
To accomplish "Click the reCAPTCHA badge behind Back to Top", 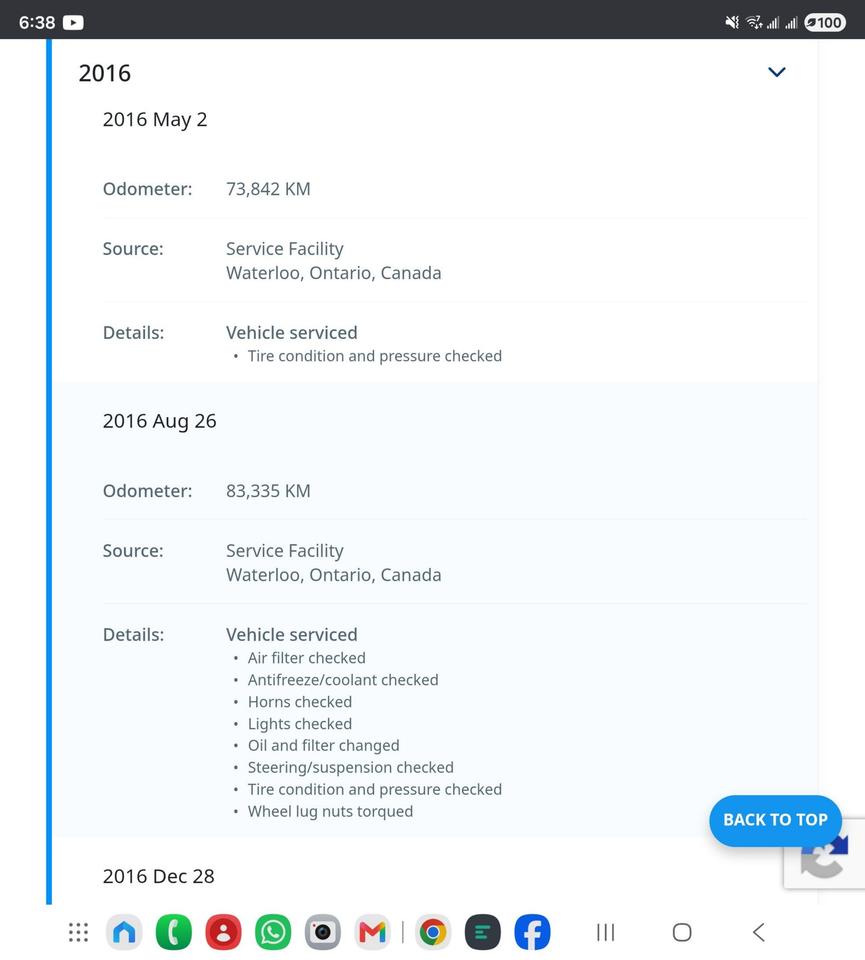I will tap(826, 865).
